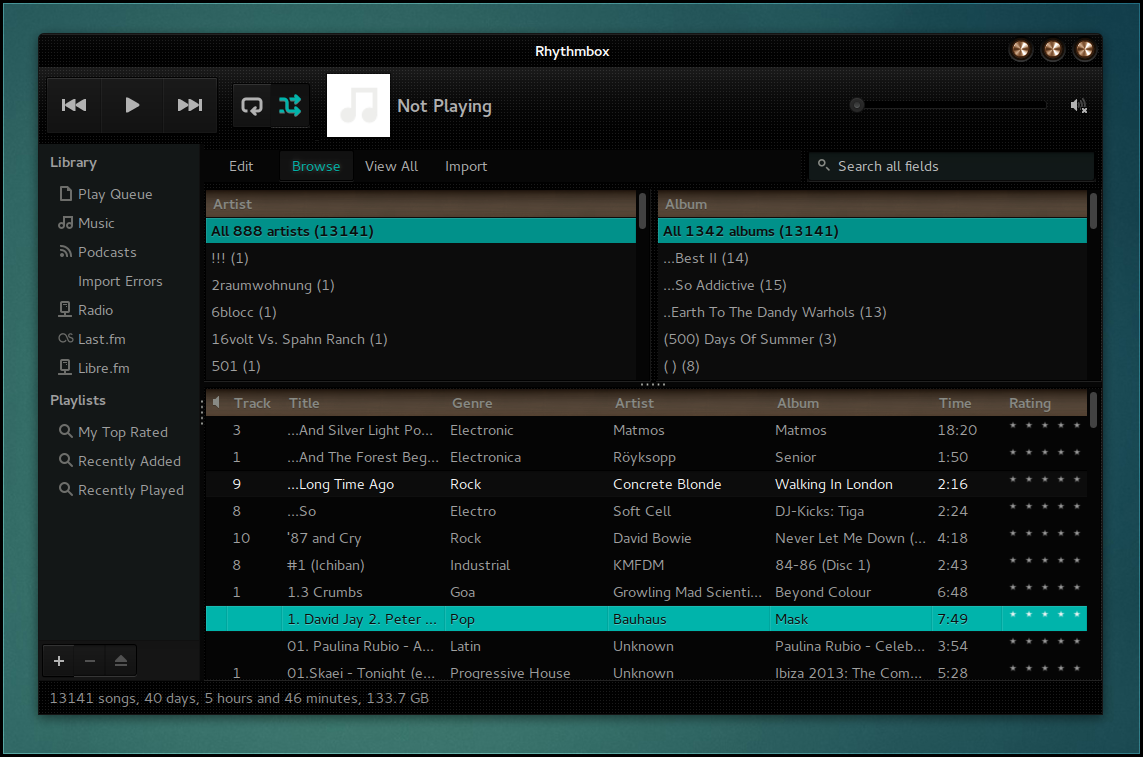Sort by the Artist browser header
Screen dimensions: 1143x757
[x=421, y=204]
